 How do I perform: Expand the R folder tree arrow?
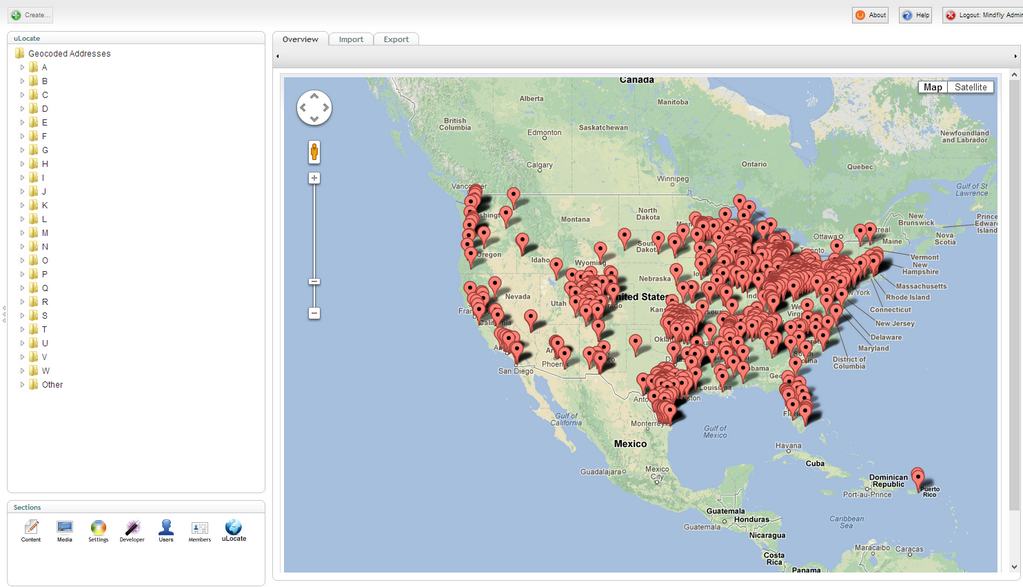[x=22, y=302]
